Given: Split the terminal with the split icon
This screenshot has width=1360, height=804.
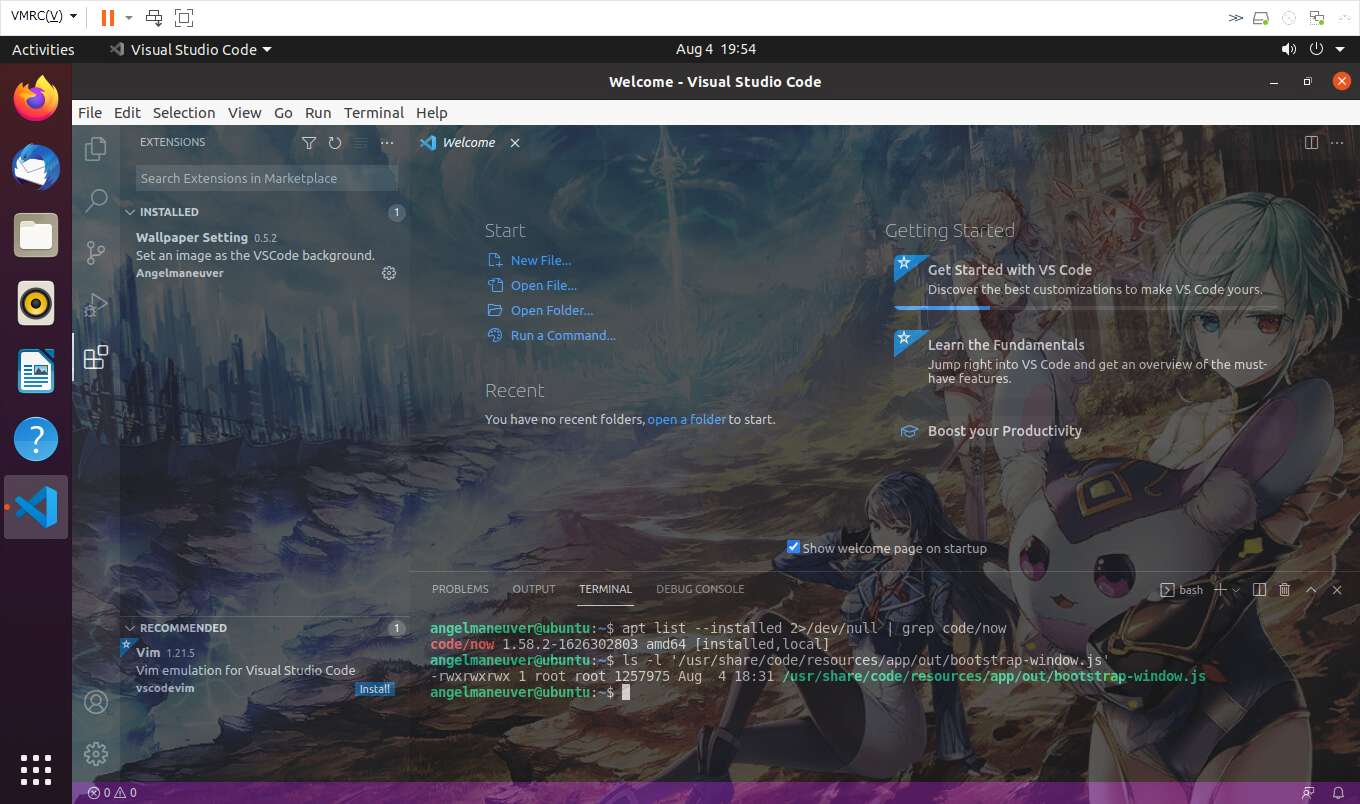Looking at the screenshot, I should pos(1259,590).
